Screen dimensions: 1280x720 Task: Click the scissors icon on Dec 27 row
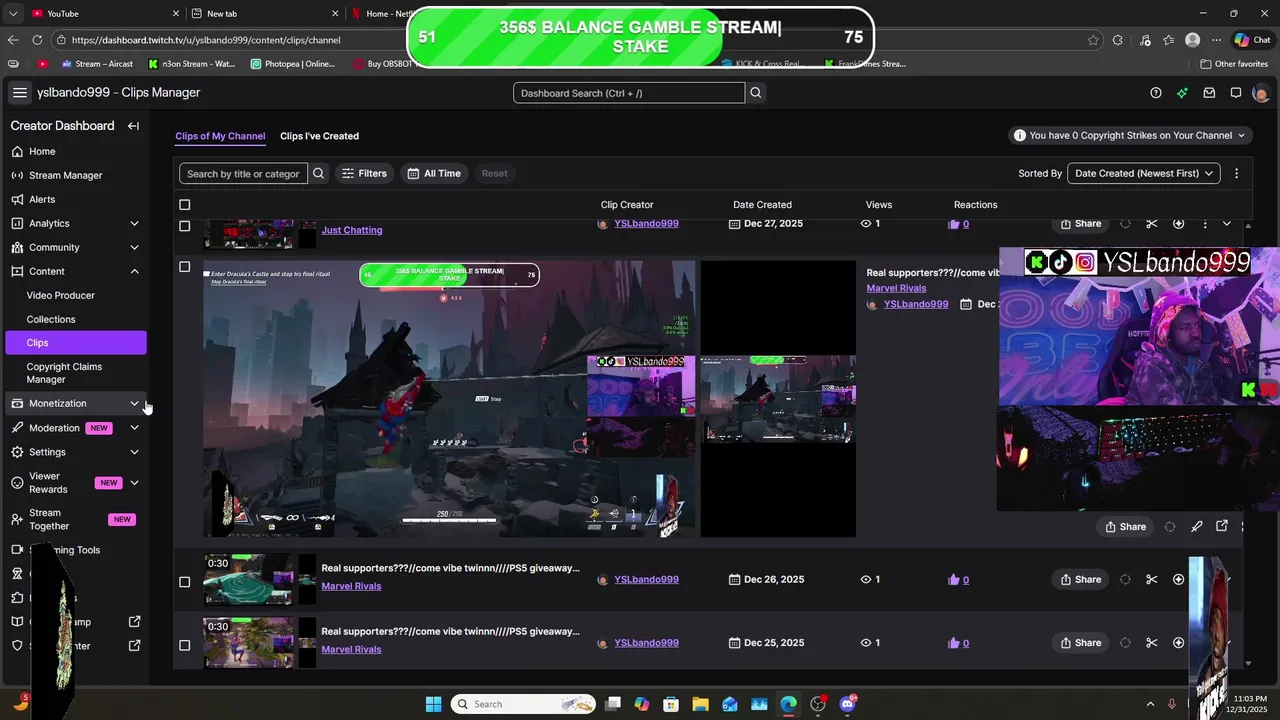1151,224
